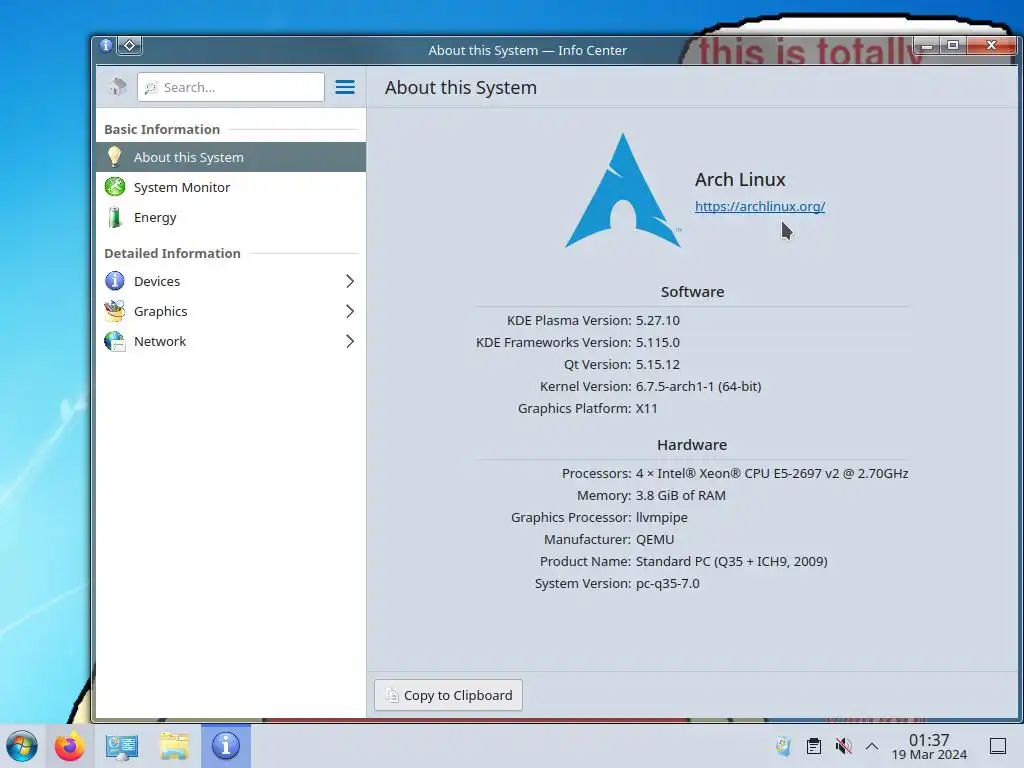1024x768 pixels.
Task: Close the Info Center window
Action: (991, 45)
